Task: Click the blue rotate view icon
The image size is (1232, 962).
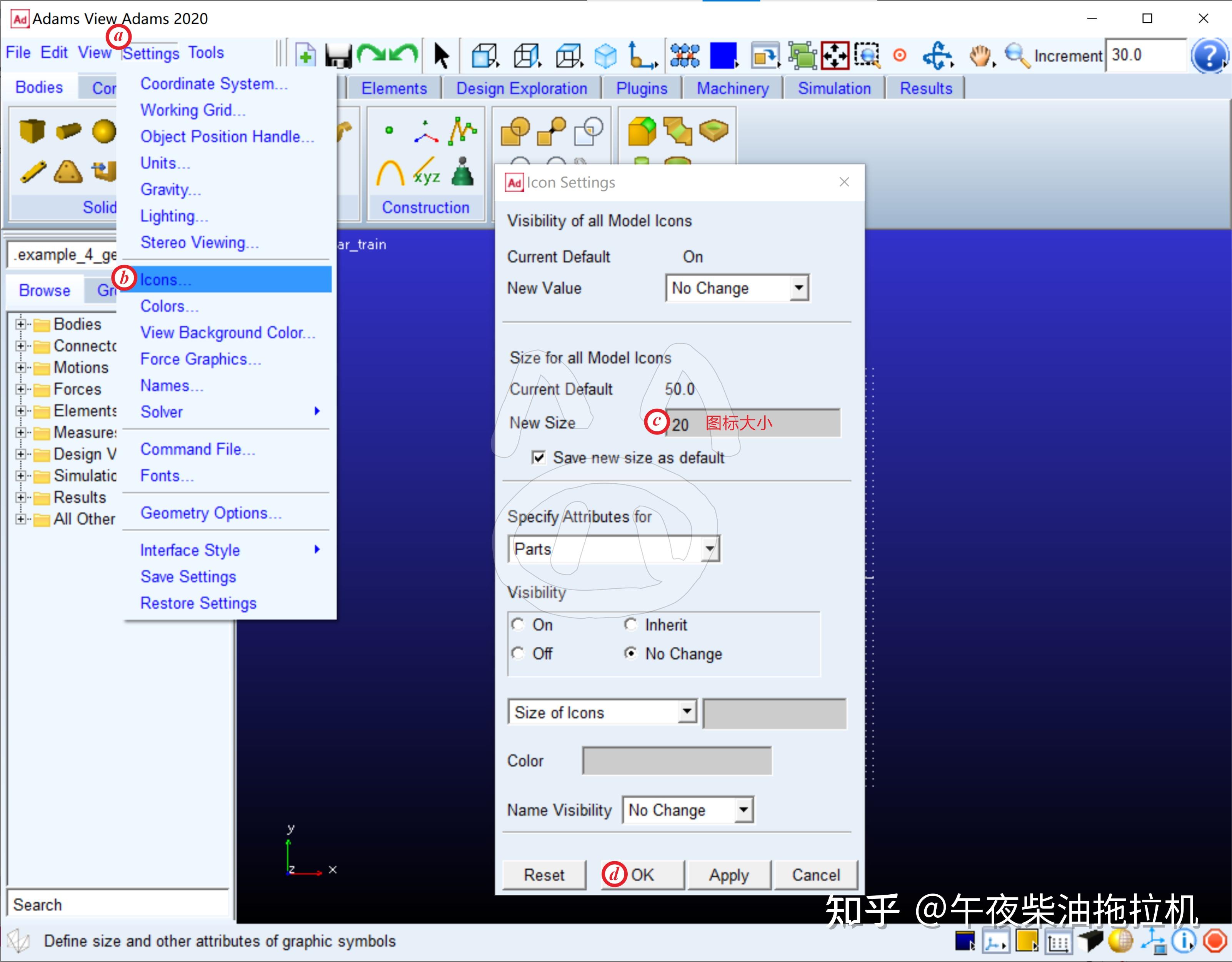Action: [x=937, y=56]
